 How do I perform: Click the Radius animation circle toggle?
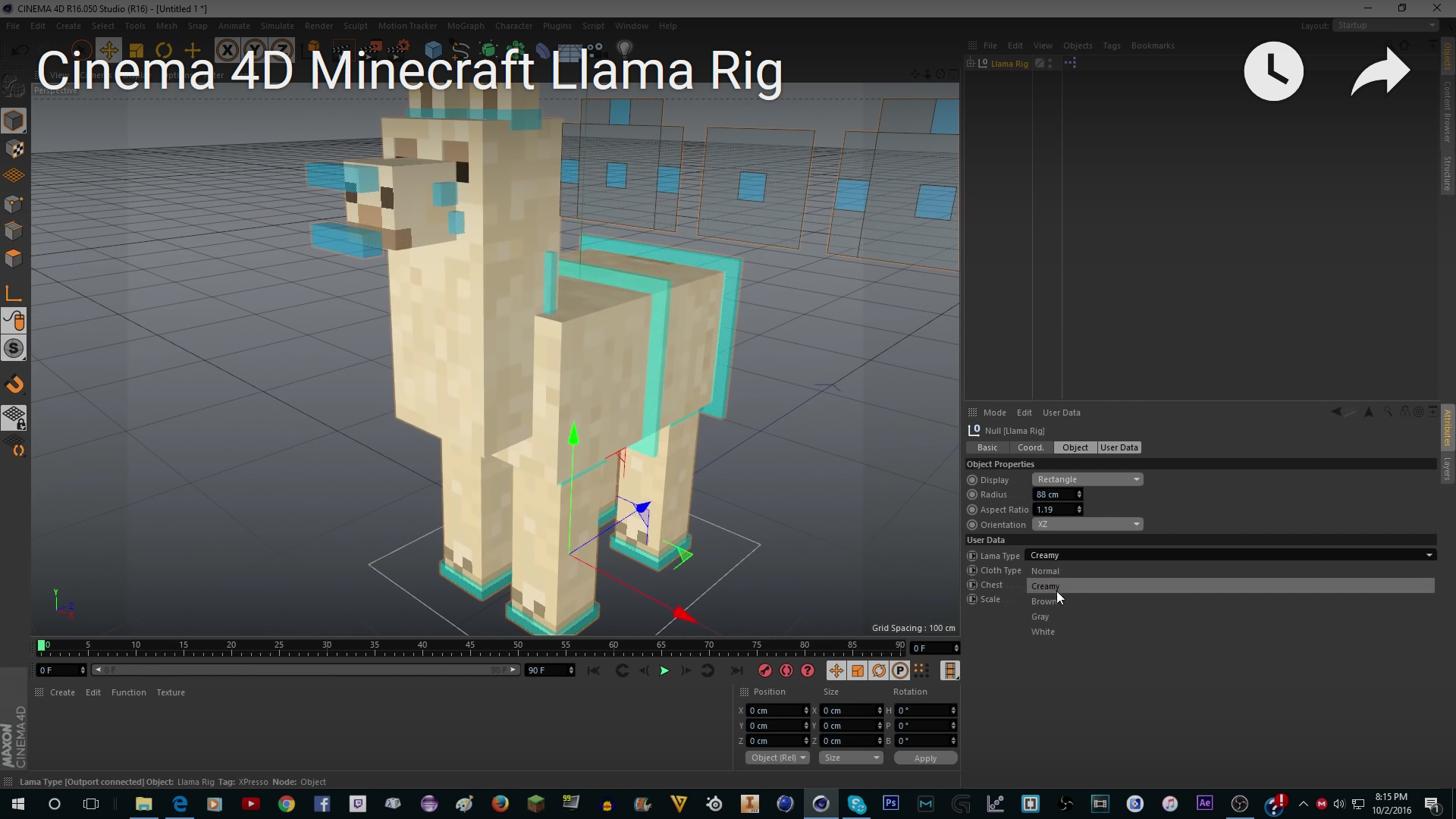coord(972,494)
